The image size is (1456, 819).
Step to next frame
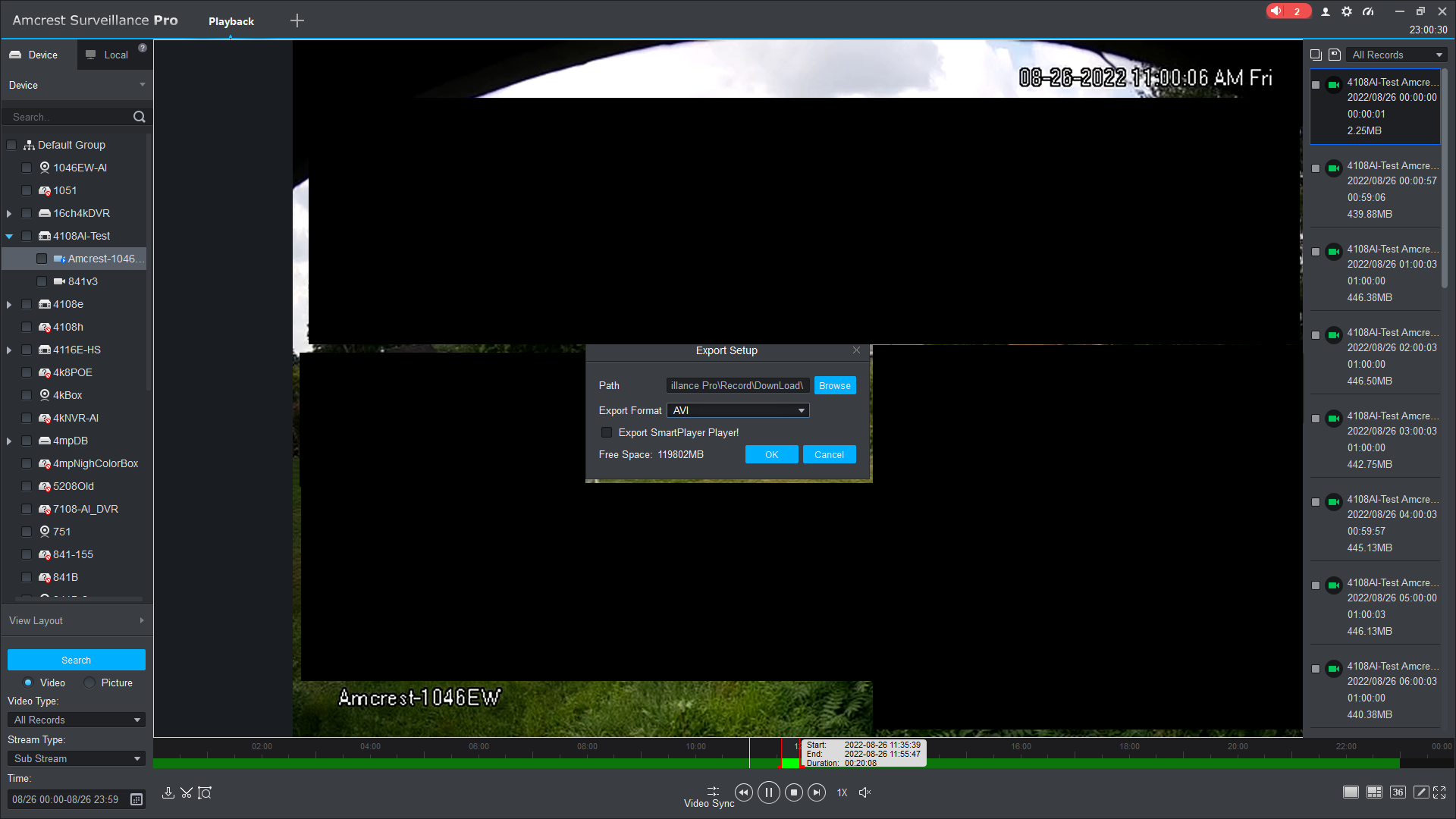pyautogui.click(x=817, y=792)
